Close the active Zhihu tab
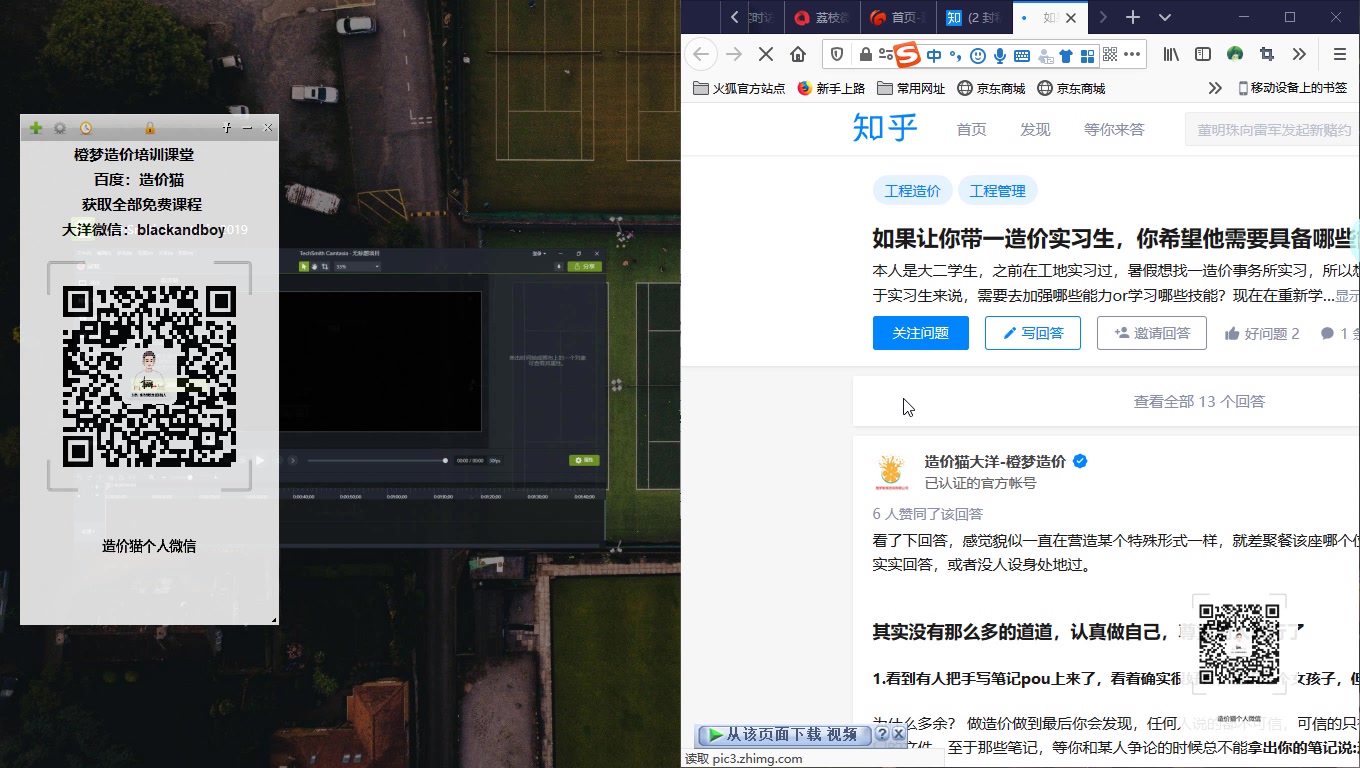Screen dimensions: 1360x768 [1071, 17]
